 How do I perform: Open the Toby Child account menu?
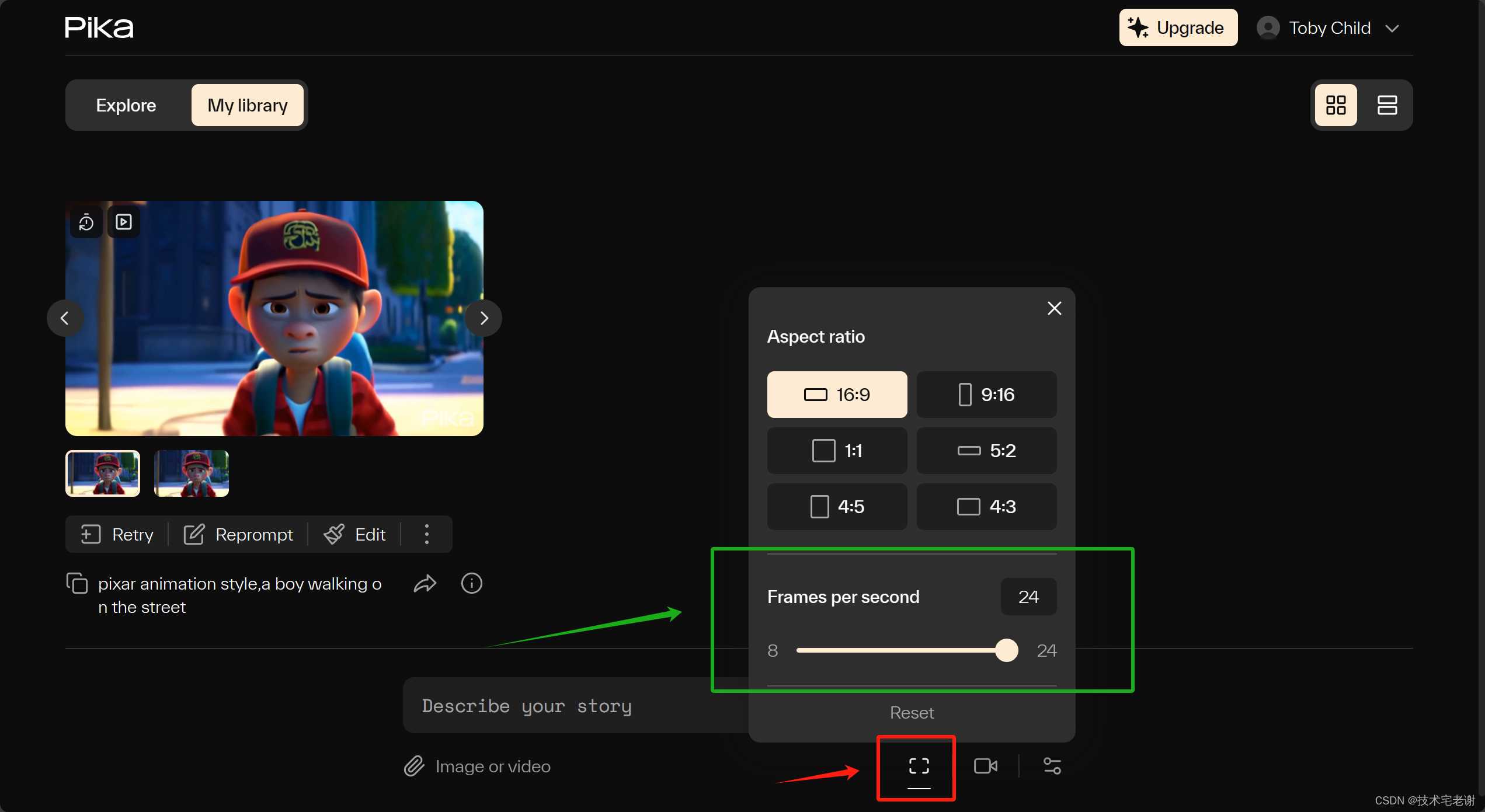click(x=1329, y=28)
